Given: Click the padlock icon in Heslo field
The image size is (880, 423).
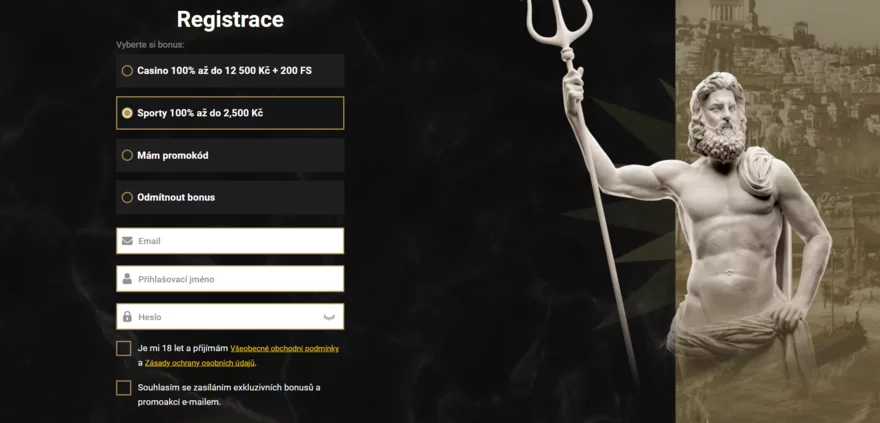Looking at the screenshot, I should pos(127,316).
